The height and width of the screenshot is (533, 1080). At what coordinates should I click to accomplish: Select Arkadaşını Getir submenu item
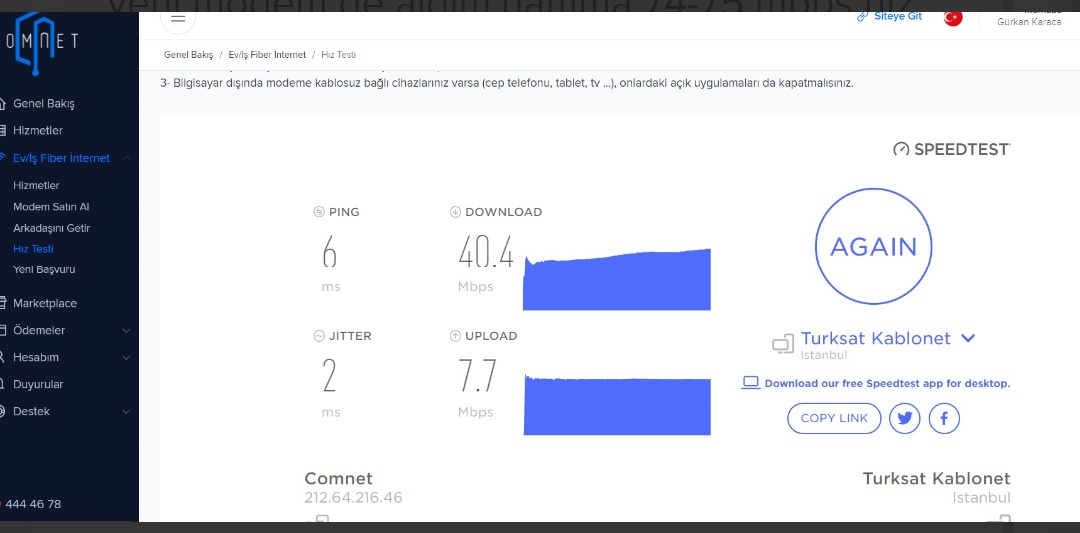coord(52,228)
